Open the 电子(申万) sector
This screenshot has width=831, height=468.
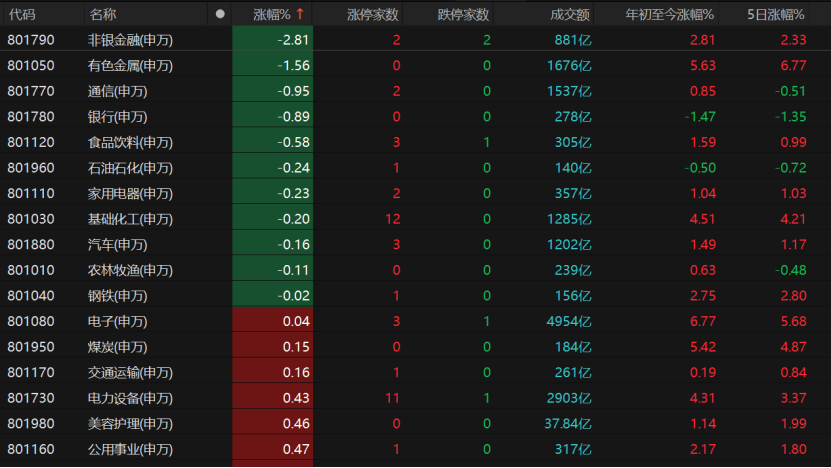pyautogui.click(x=117, y=321)
